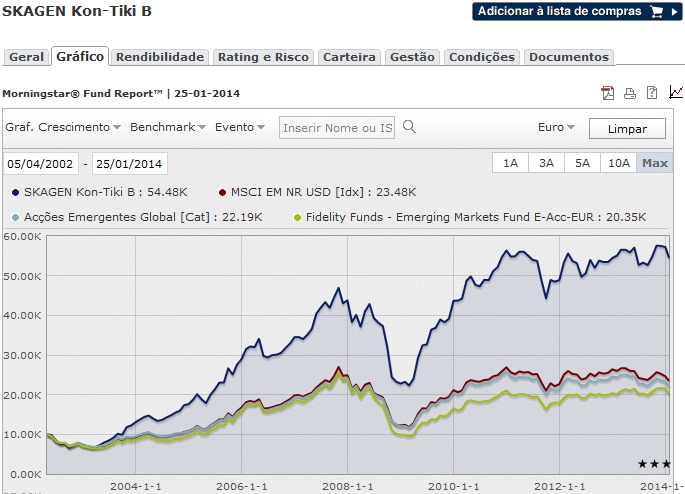Open the Rendibilidade tab
Screen dimensions: 685x494
(160, 57)
